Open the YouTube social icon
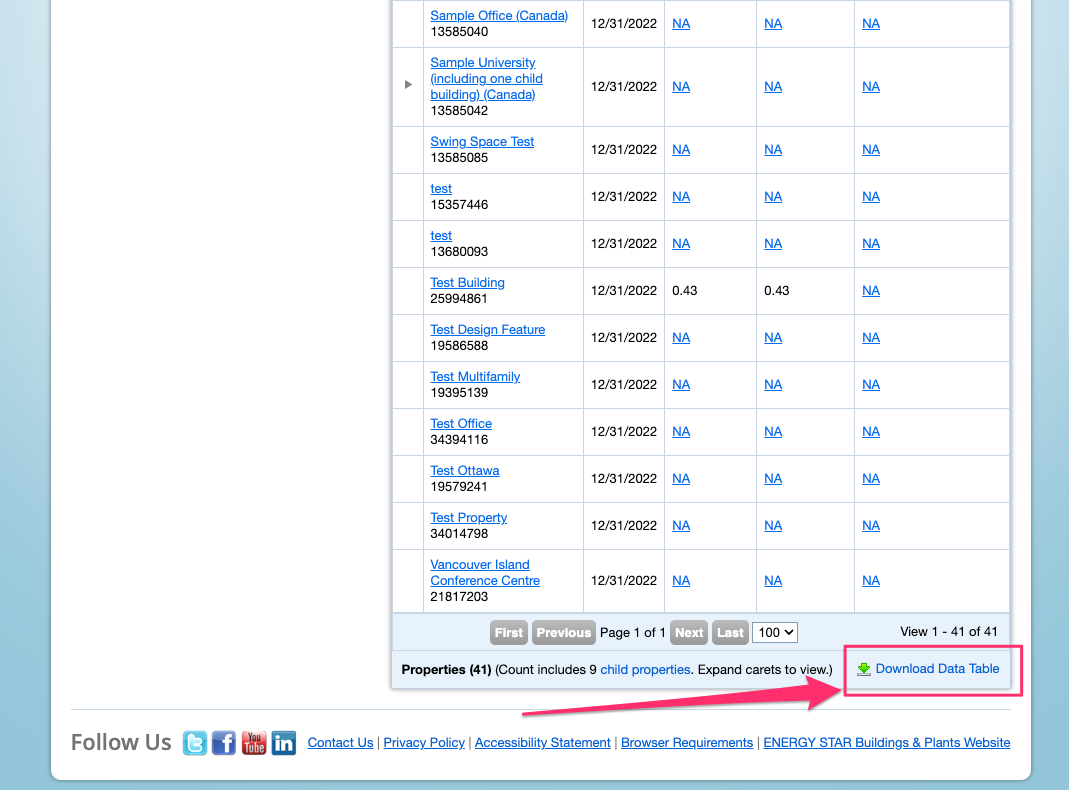 click(254, 743)
